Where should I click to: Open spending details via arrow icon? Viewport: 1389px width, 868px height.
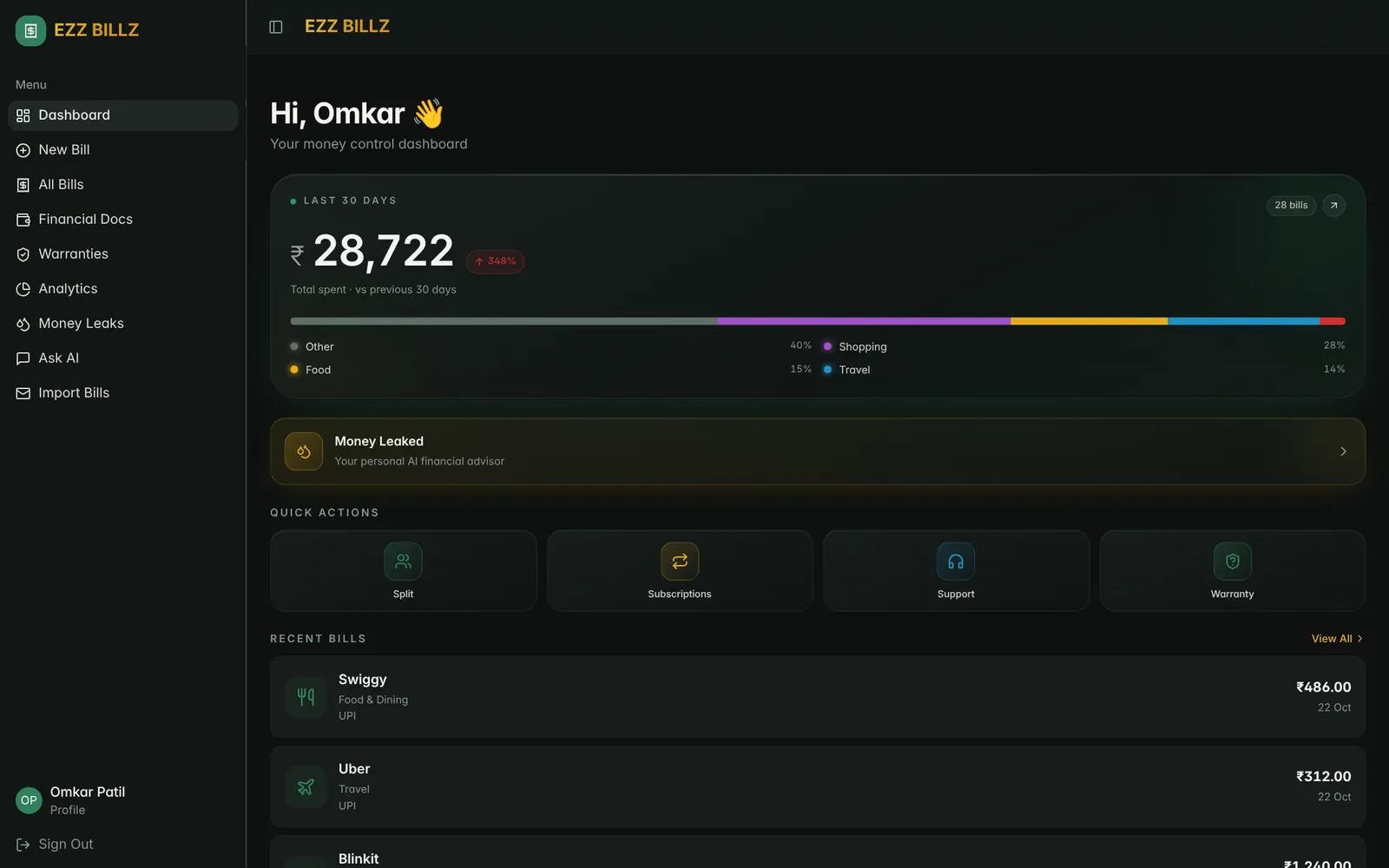pos(1333,206)
